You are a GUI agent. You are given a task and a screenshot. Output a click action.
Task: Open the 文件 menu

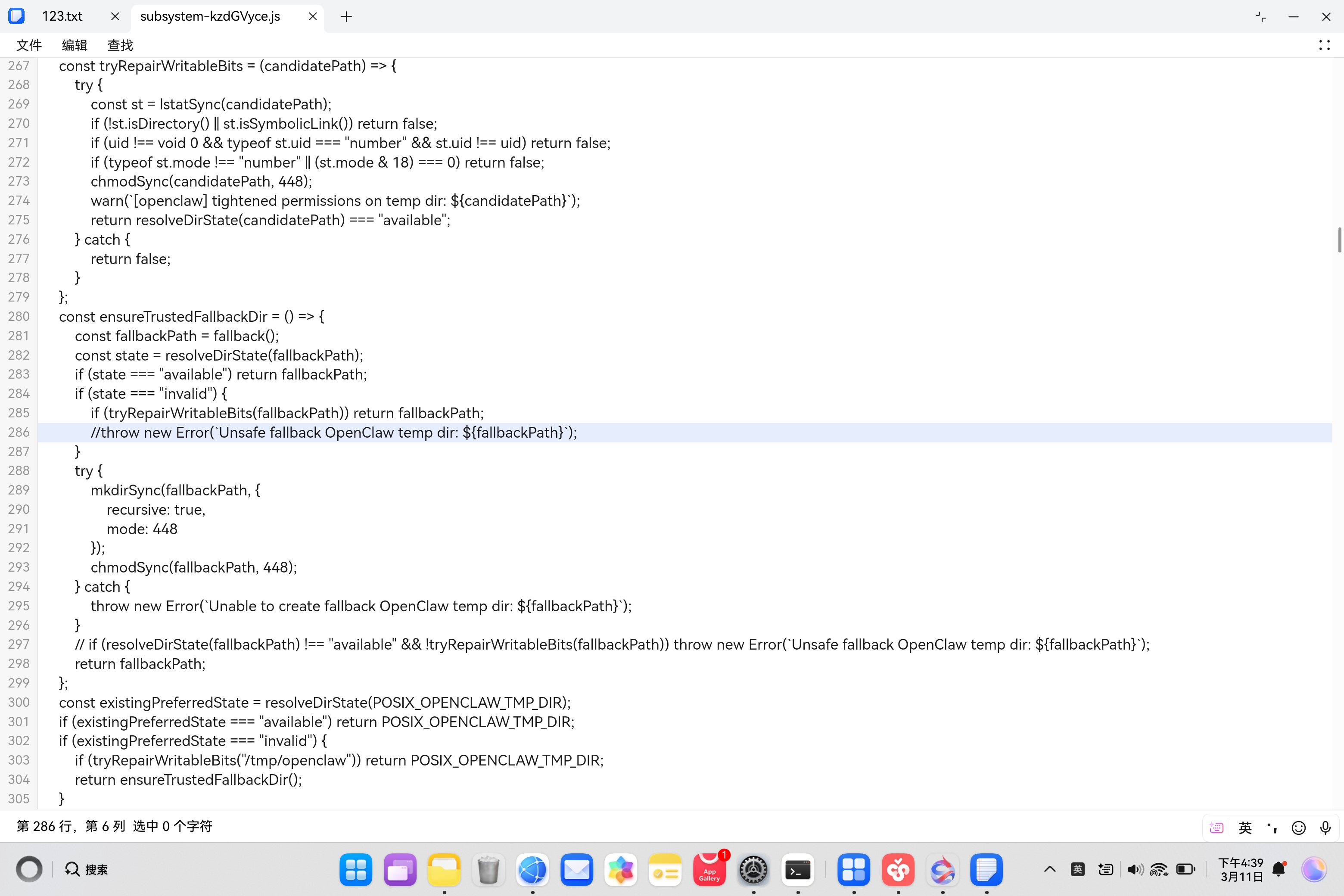click(x=28, y=45)
